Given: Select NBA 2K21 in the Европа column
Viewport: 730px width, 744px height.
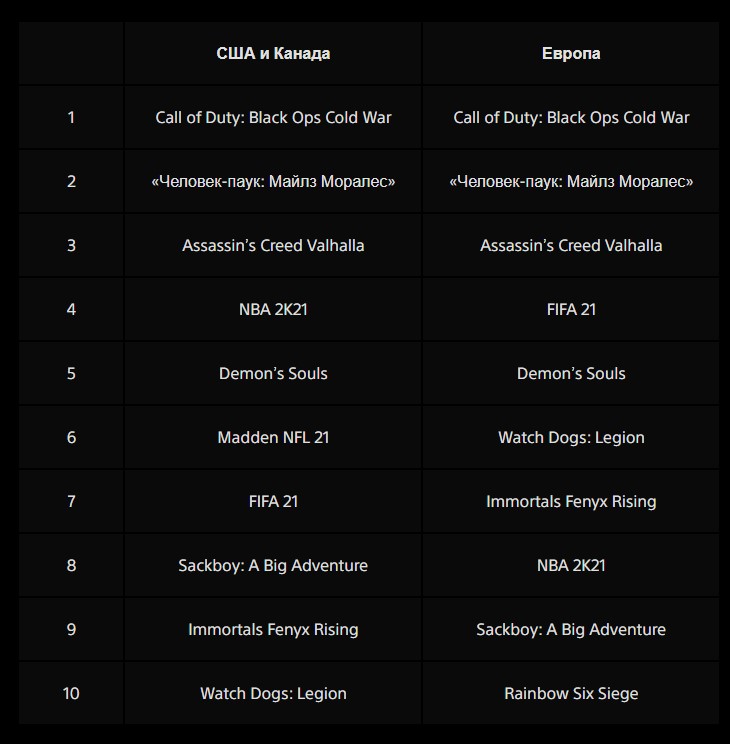Looking at the screenshot, I should 571,565.
